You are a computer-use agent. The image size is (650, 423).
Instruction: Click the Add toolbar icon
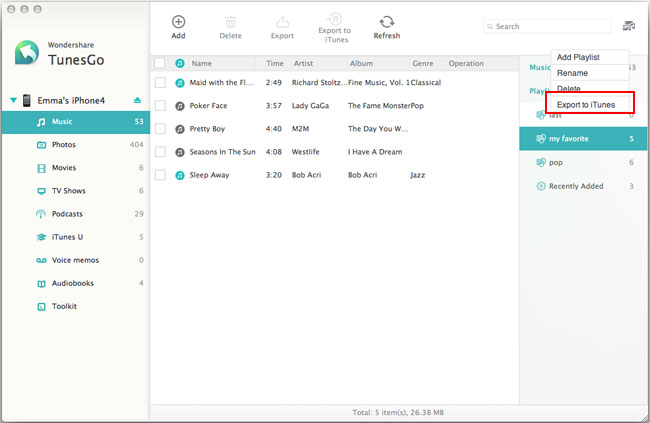[x=179, y=22]
